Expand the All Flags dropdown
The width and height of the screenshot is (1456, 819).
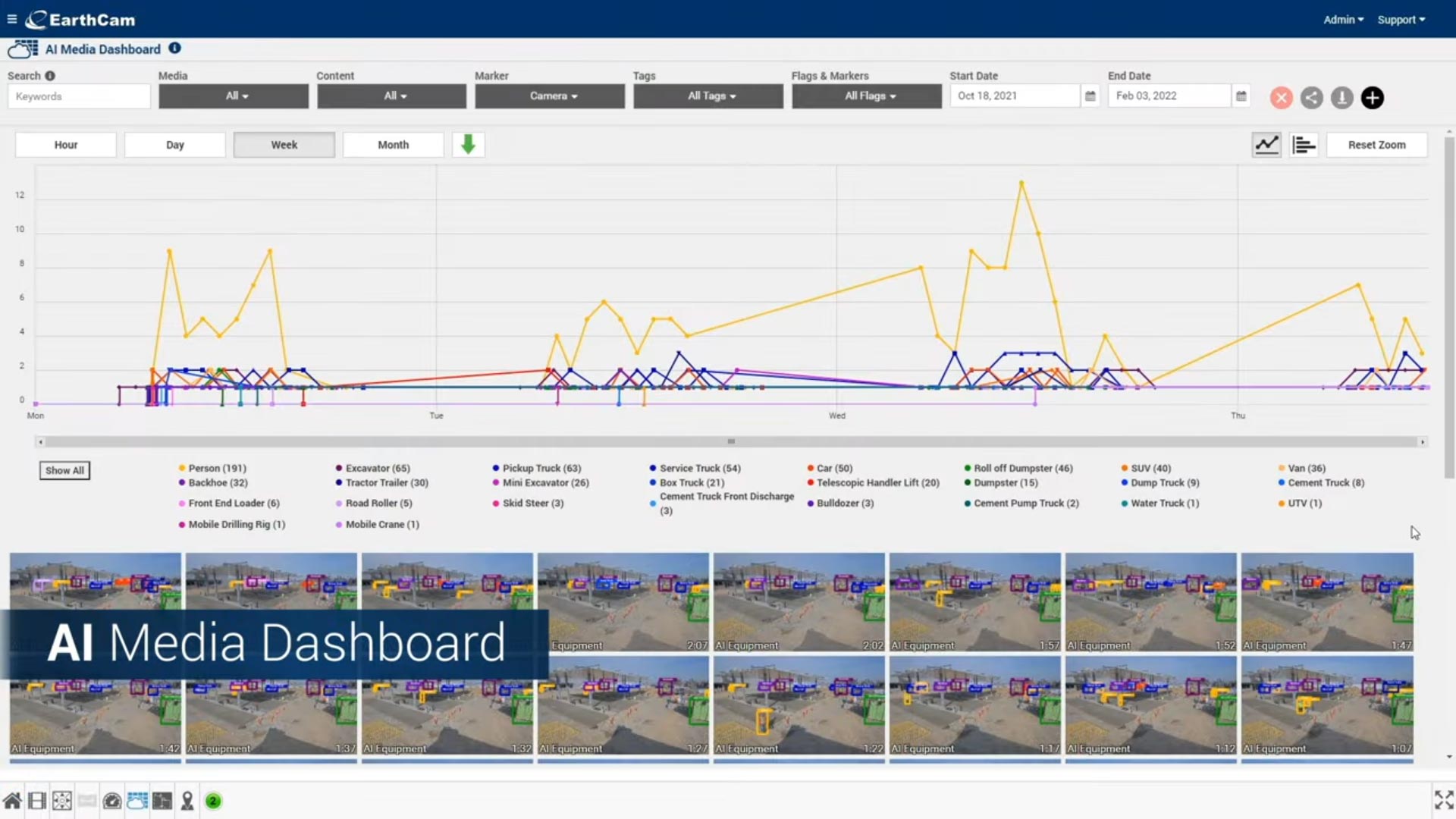tap(867, 96)
